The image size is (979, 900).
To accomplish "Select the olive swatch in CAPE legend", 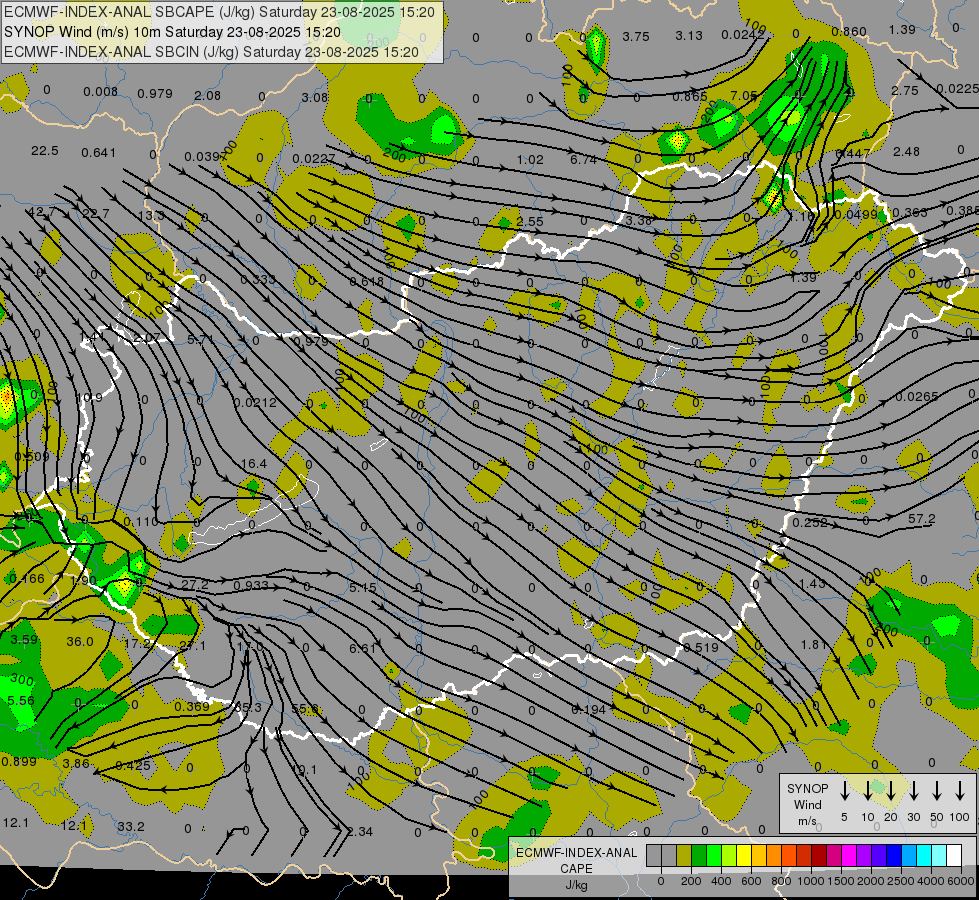I will [684, 856].
